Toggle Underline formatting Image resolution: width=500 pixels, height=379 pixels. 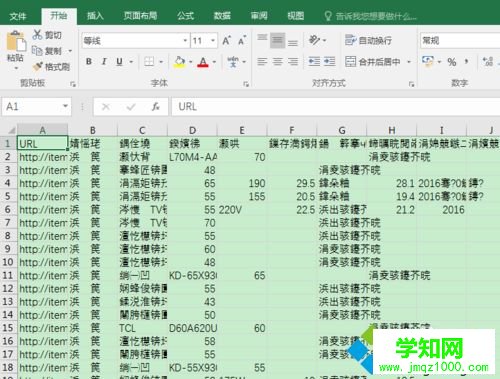(119, 61)
